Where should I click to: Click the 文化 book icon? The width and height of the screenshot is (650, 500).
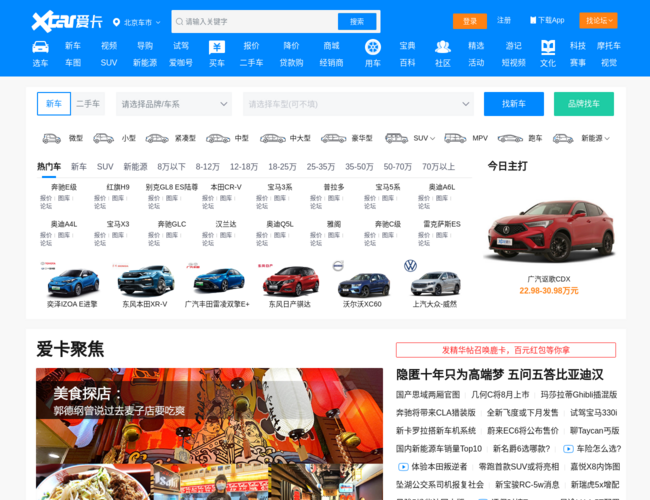pyautogui.click(x=548, y=47)
